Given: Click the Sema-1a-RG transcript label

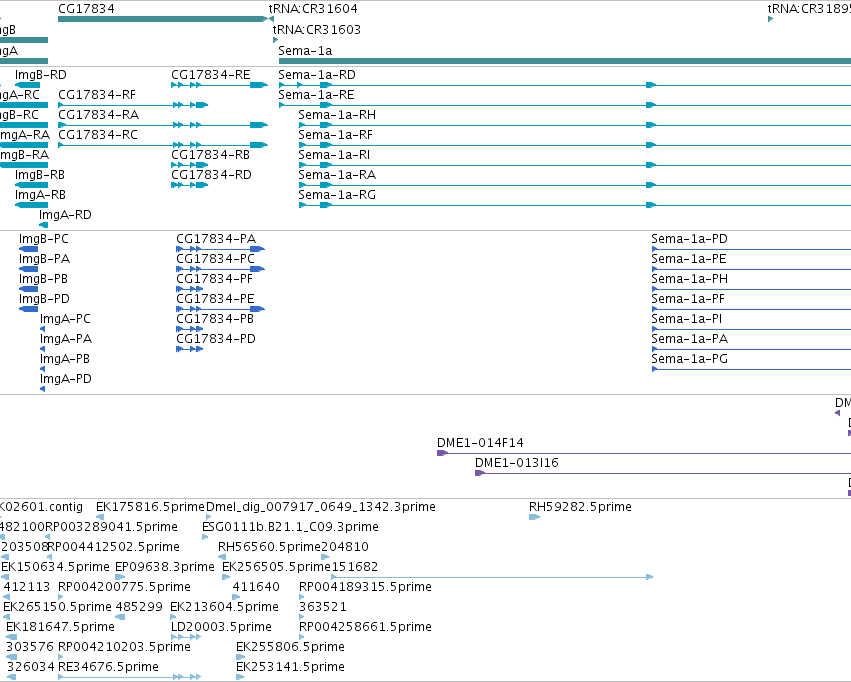Looking at the screenshot, I should (337, 195).
